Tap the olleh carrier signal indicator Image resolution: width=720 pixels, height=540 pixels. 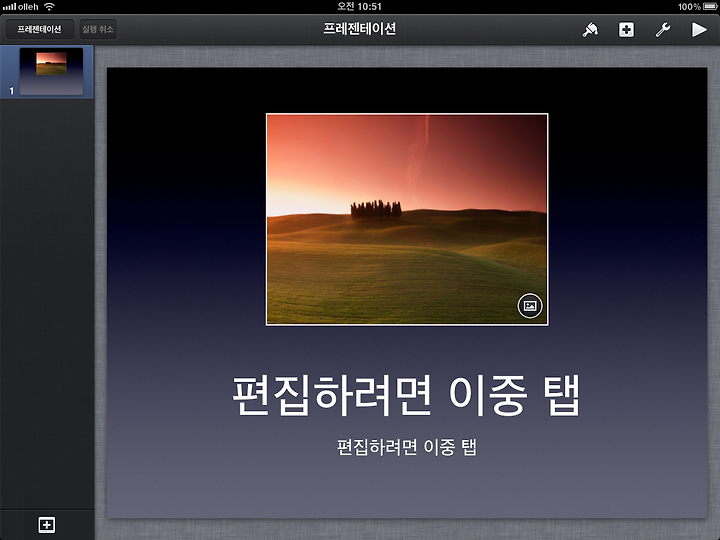(20, 6)
